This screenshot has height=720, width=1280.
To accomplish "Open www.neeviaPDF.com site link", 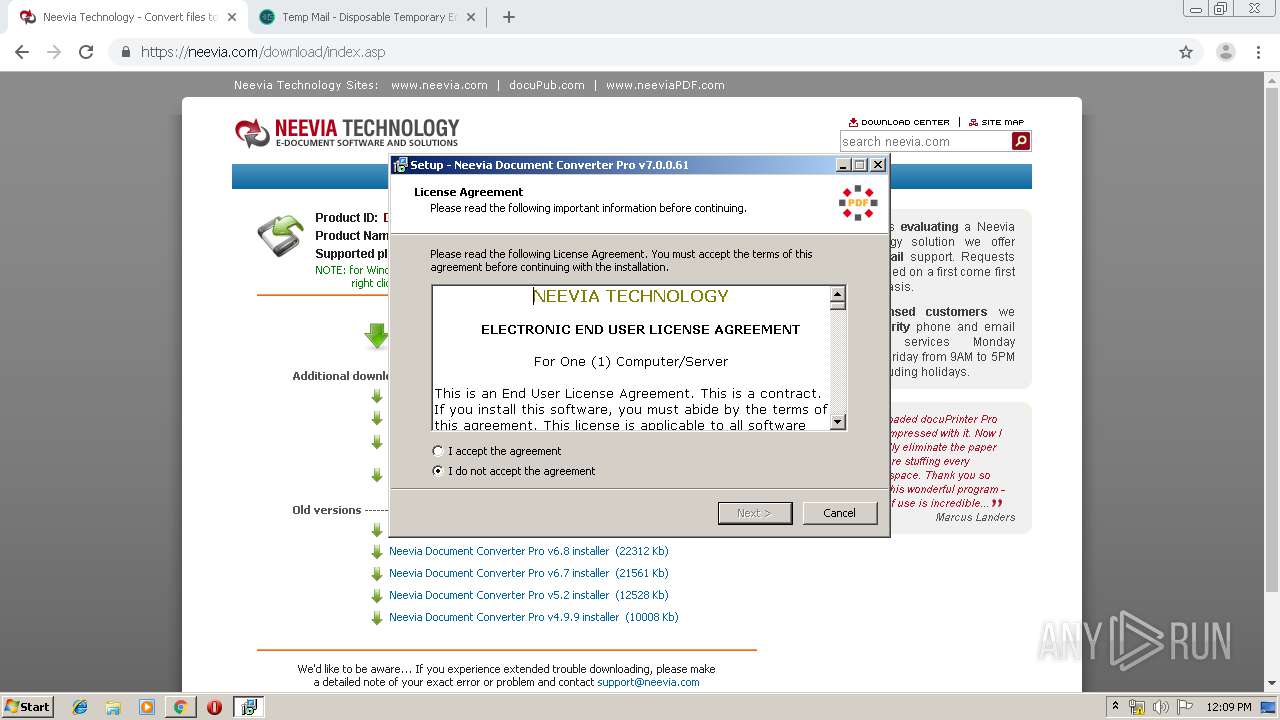I will tap(665, 85).
